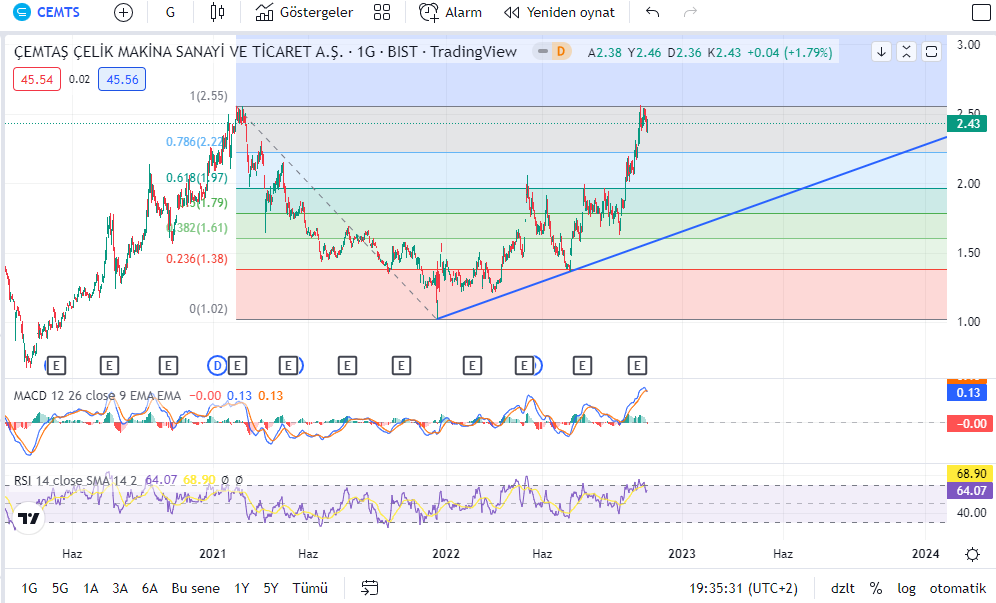Select the 3A time range

click(x=120, y=588)
